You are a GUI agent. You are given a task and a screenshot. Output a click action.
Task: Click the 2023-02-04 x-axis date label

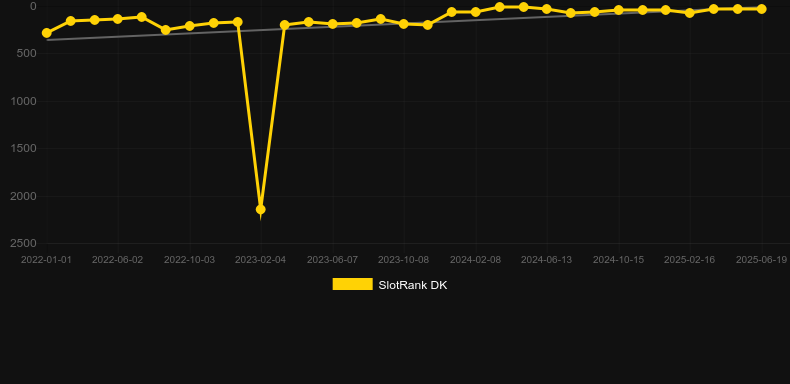(260, 260)
